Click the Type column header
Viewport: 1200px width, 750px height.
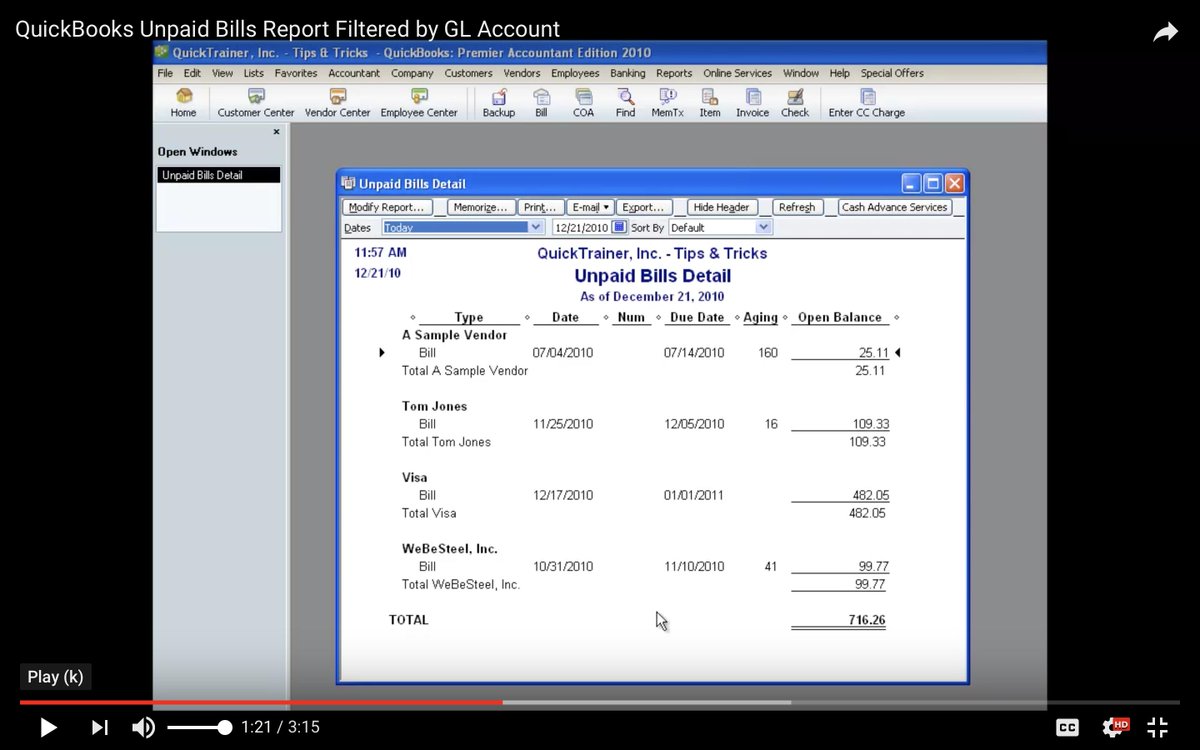[x=469, y=317]
